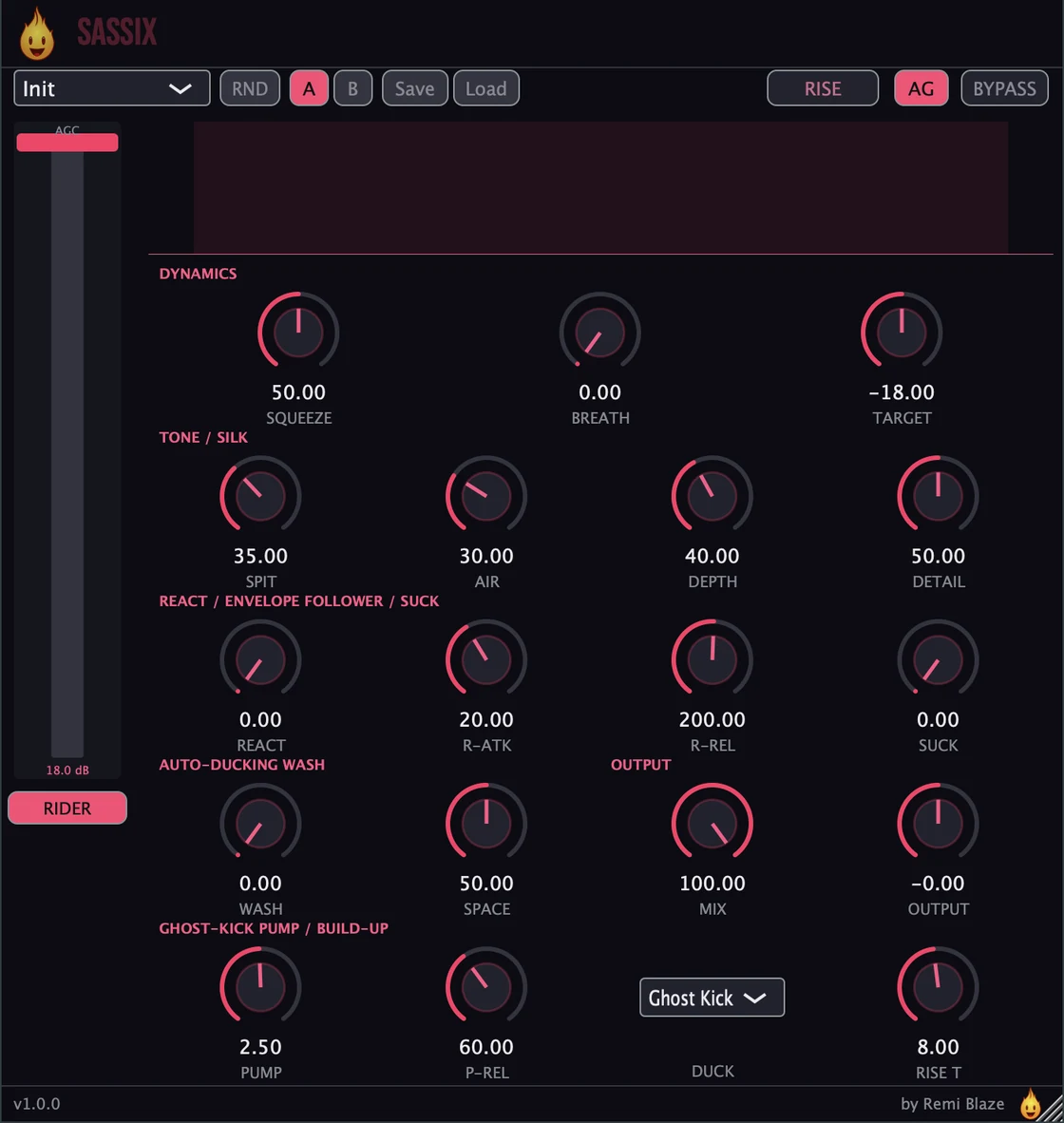
Task: Click the P-REL value 60.00
Action: click(486, 1047)
